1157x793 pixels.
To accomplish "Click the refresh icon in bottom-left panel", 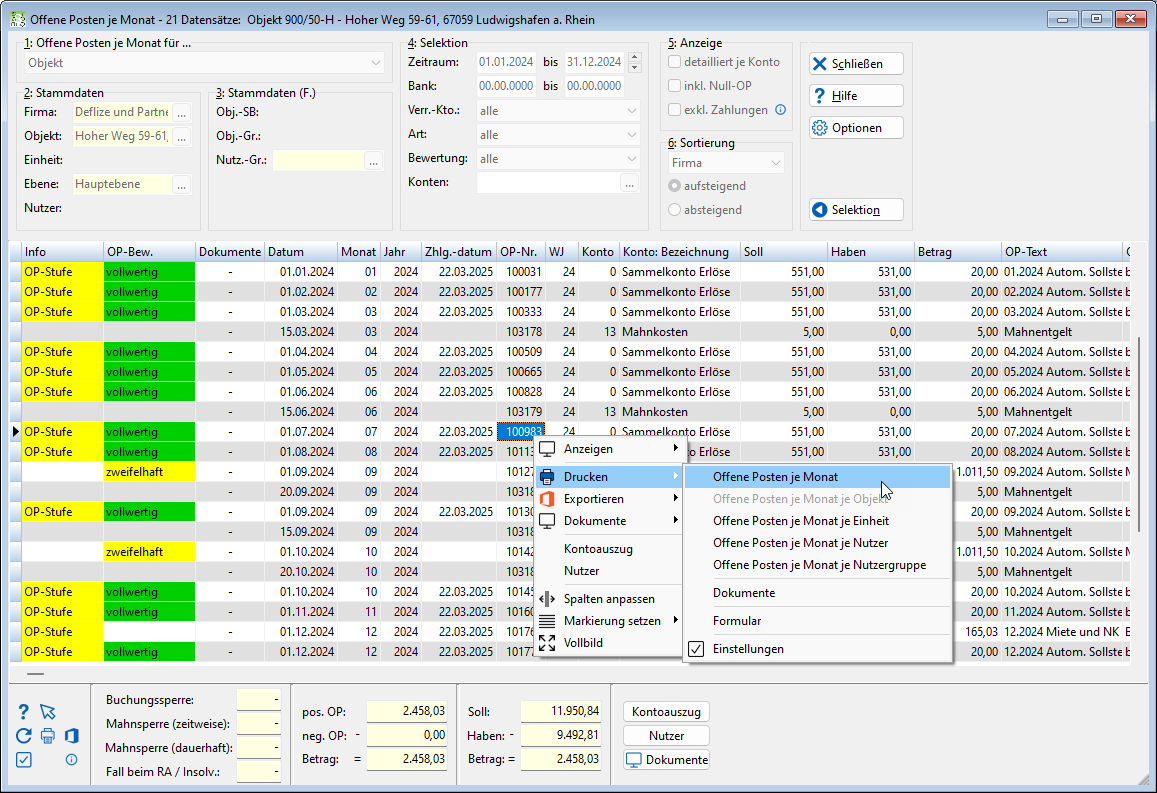I will click(24, 735).
